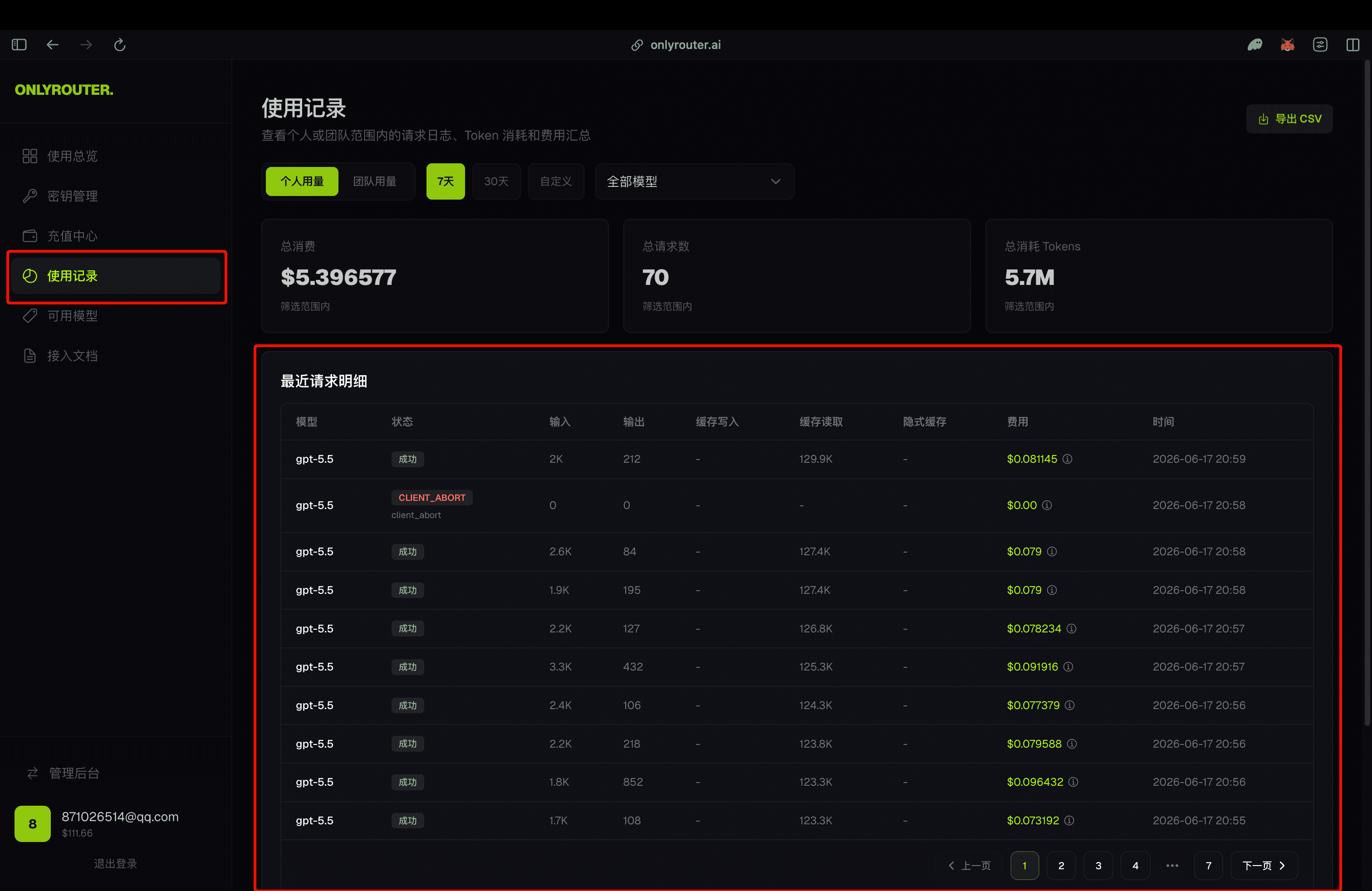1372x891 pixels.
Task: Click the 时间 column header
Action: pyautogui.click(x=1163, y=421)
